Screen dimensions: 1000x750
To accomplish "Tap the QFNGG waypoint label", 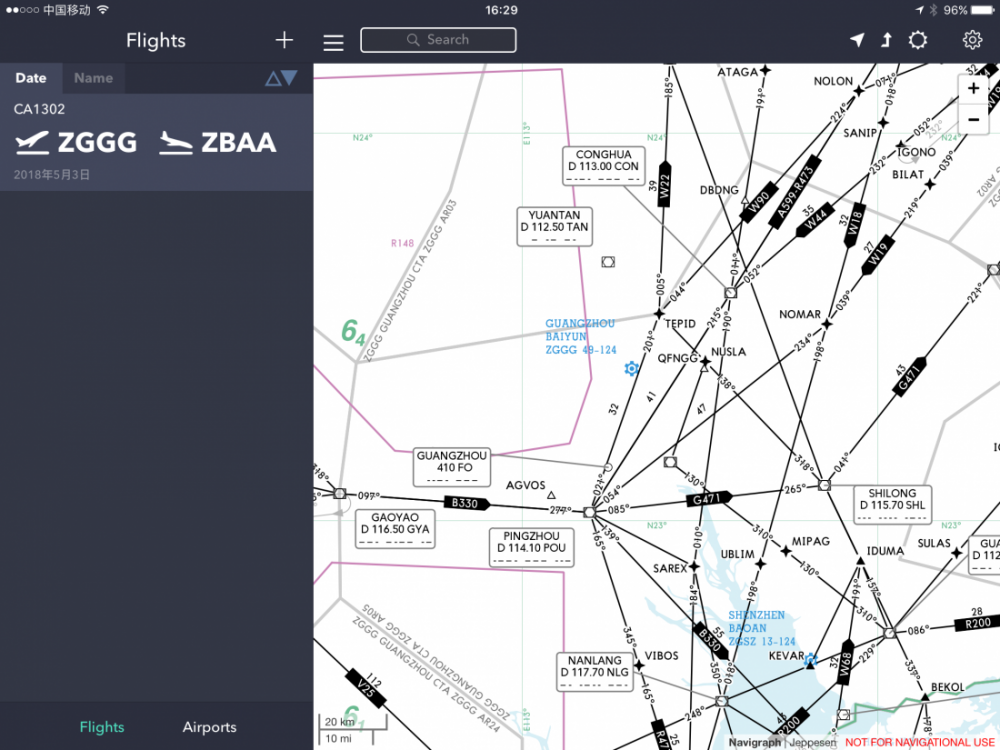I will point(678,358).
